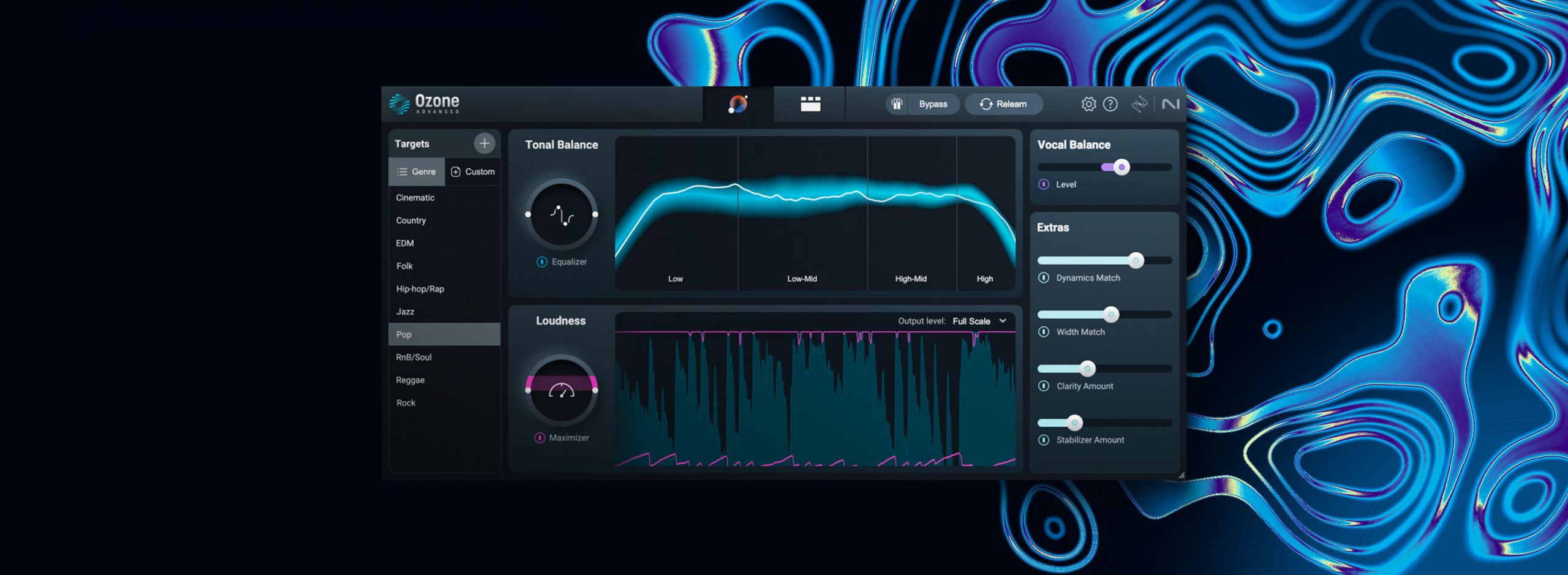The height and width of the screenshot is (575, 1568).
Task: Open the settings gear icon
Action: [x=1088, y=104]
